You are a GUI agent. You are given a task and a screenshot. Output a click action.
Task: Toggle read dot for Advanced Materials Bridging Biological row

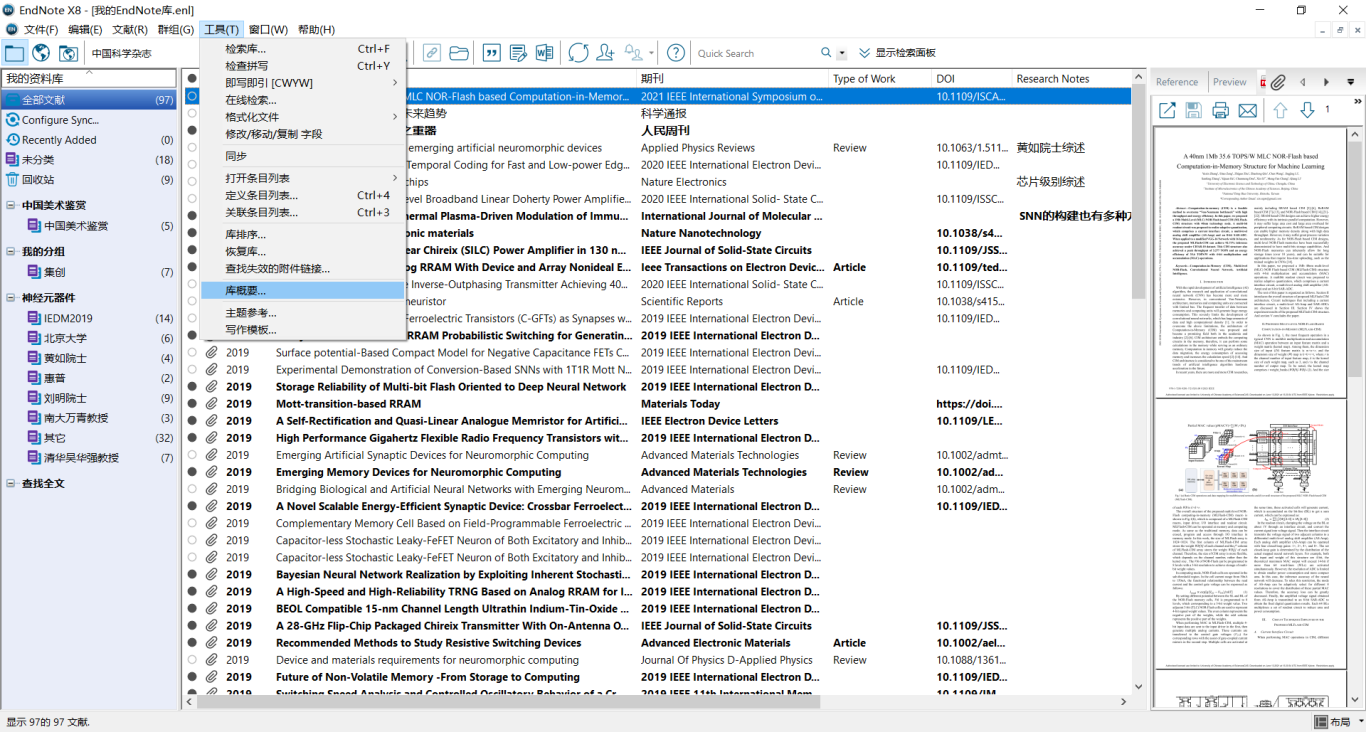192,489
